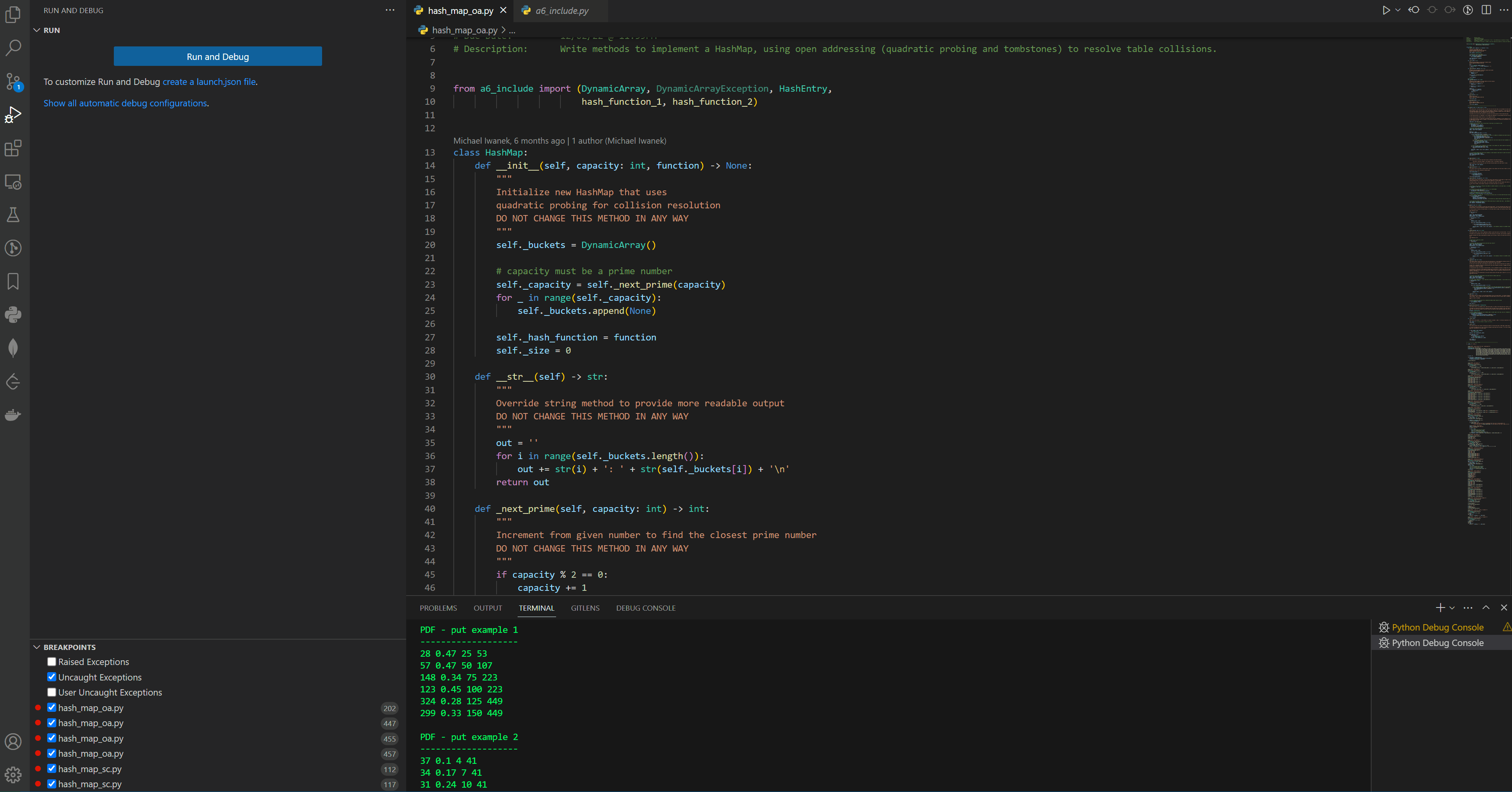Open the Docker whale view
1512x792 pixels.
(13, 415)
